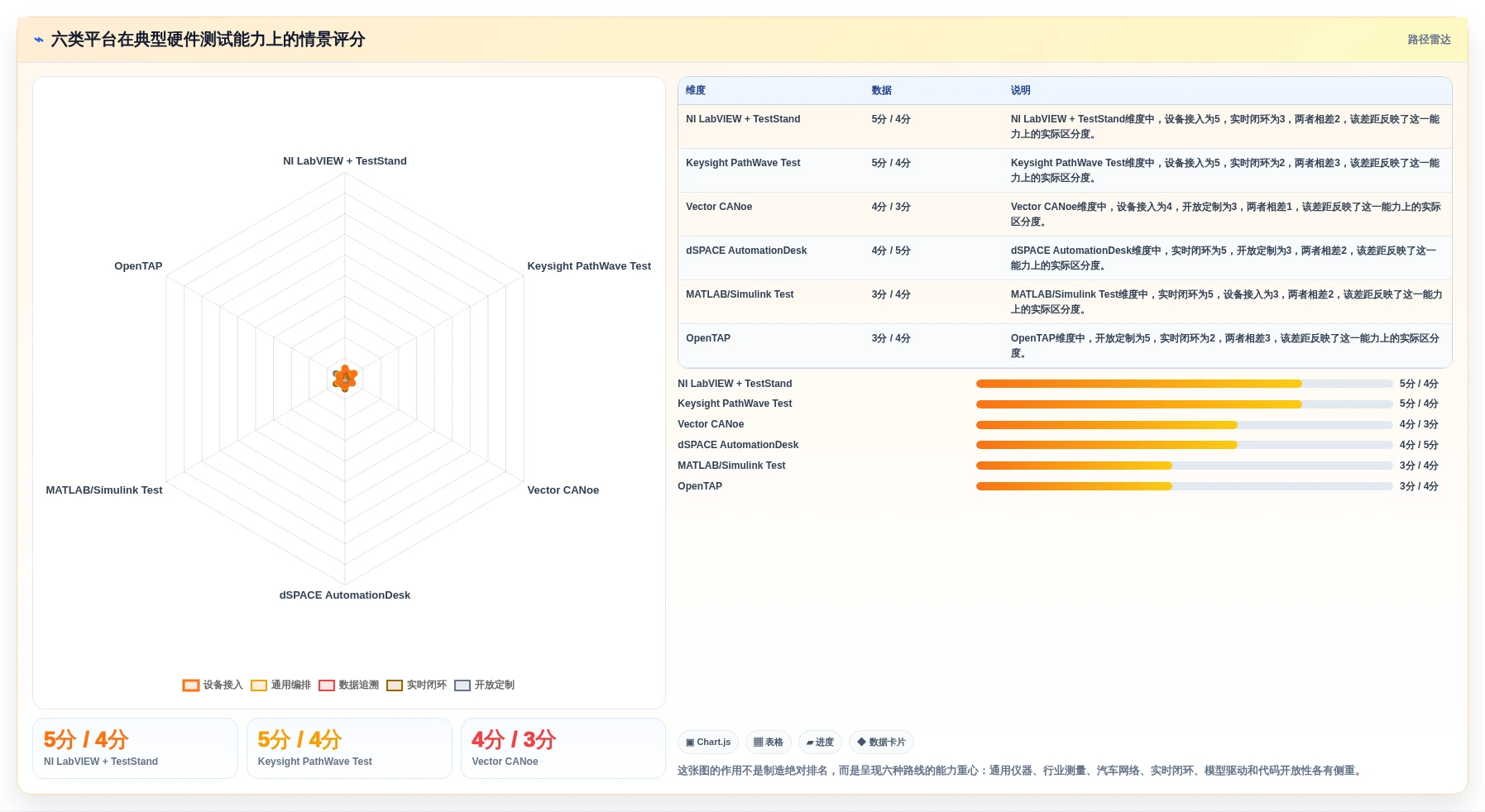Viewport: 1485px width, 812px height.
Task: Click the Vector CANoe progress bar
Action: pos(1185,425)
